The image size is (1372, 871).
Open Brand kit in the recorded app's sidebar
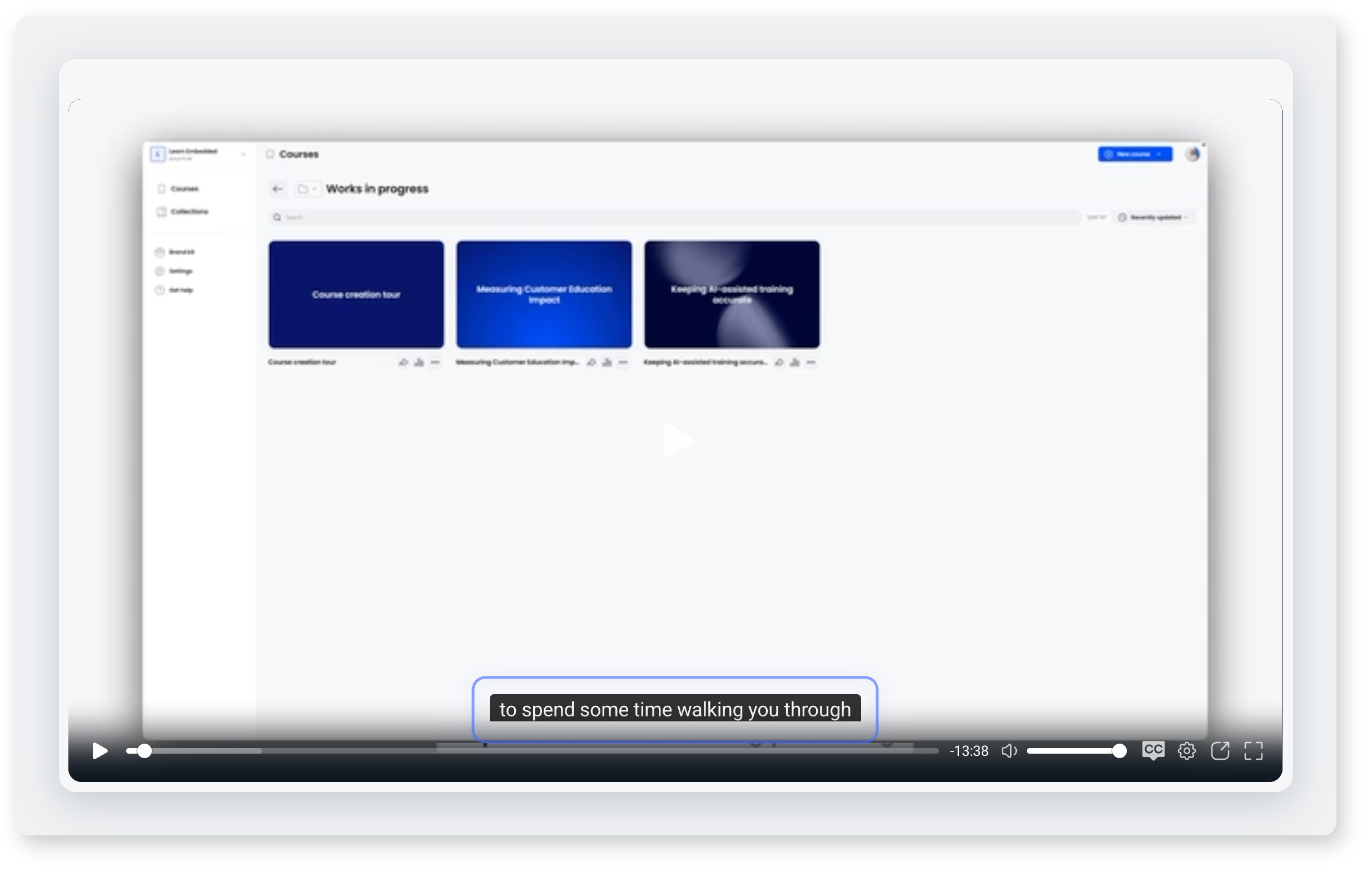click(x=176, y=252)
